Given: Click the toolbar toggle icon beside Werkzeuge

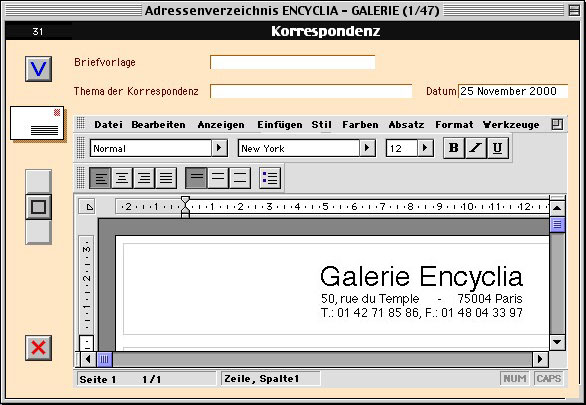Looking at the screenshot, I should pos(557,124).
